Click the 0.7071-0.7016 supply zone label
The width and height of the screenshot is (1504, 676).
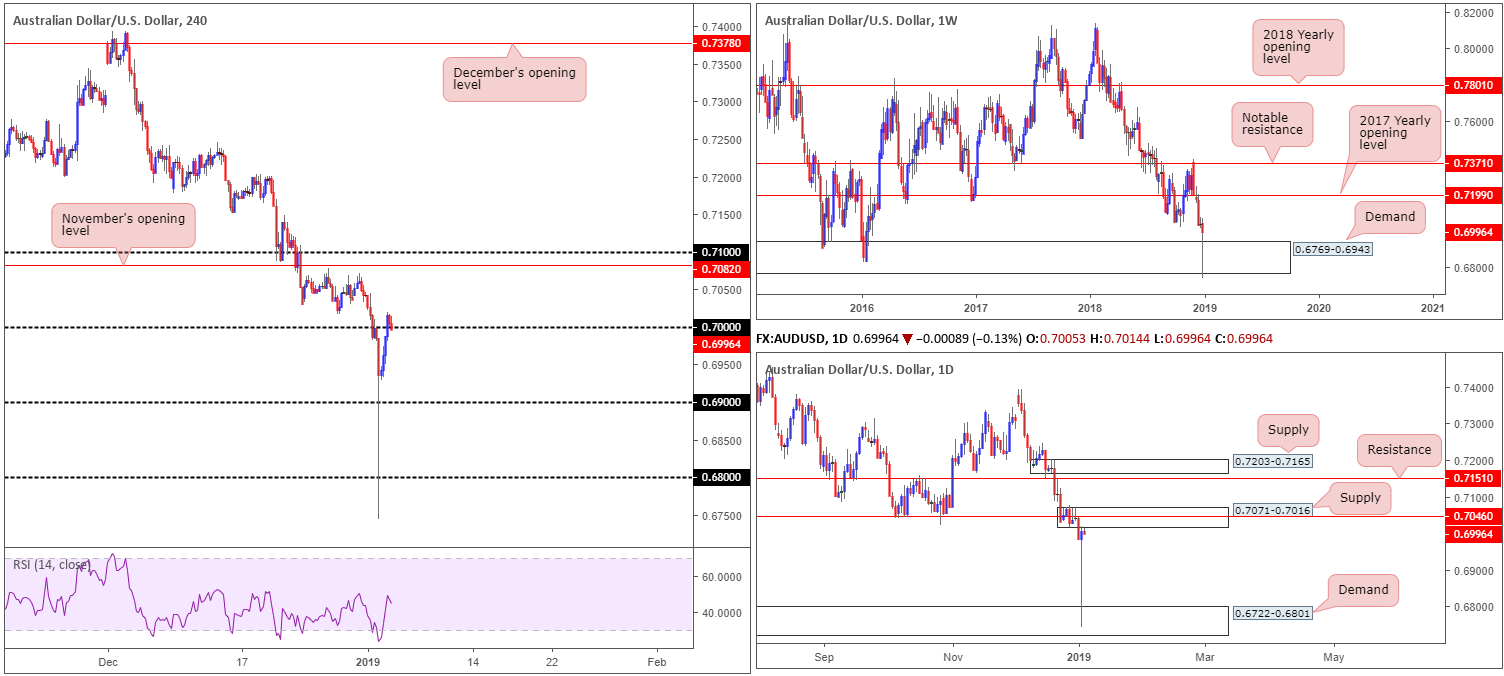1272,510
